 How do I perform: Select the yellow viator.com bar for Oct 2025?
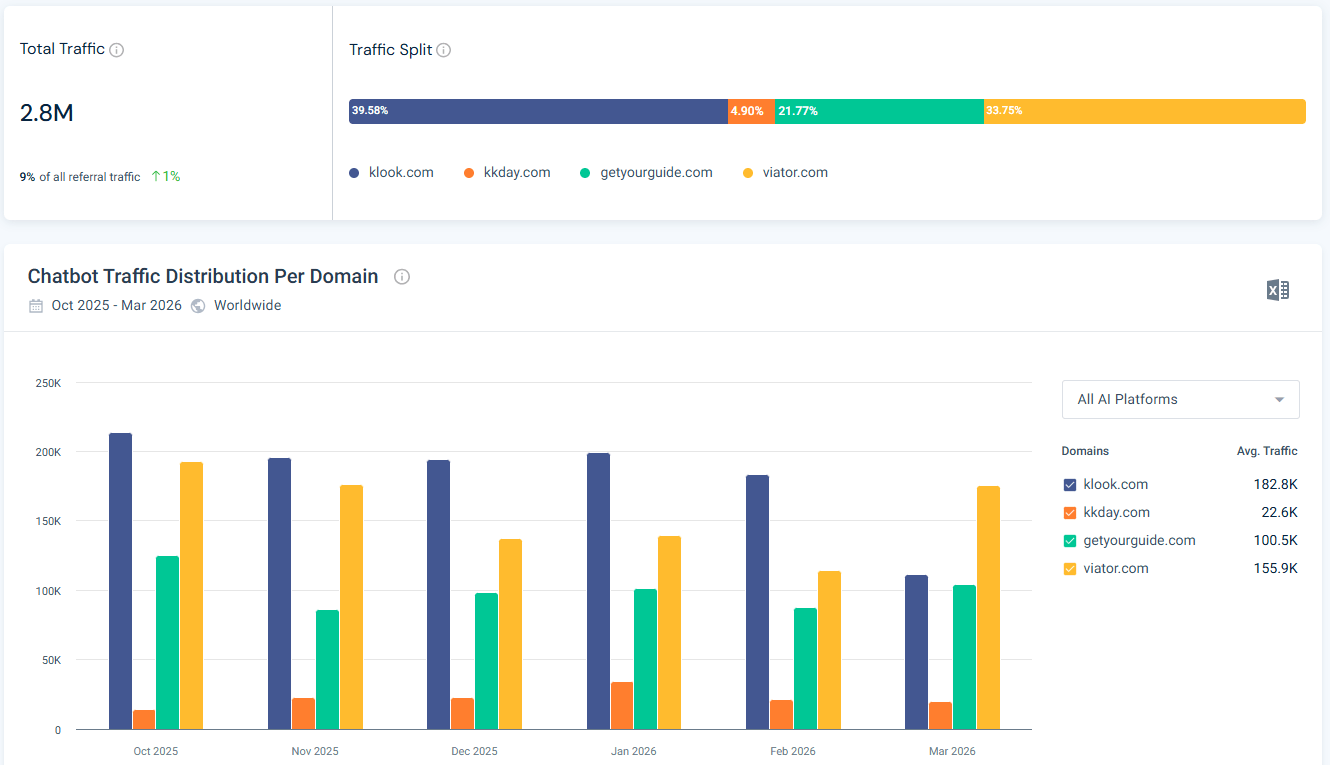tap(191, 596)
